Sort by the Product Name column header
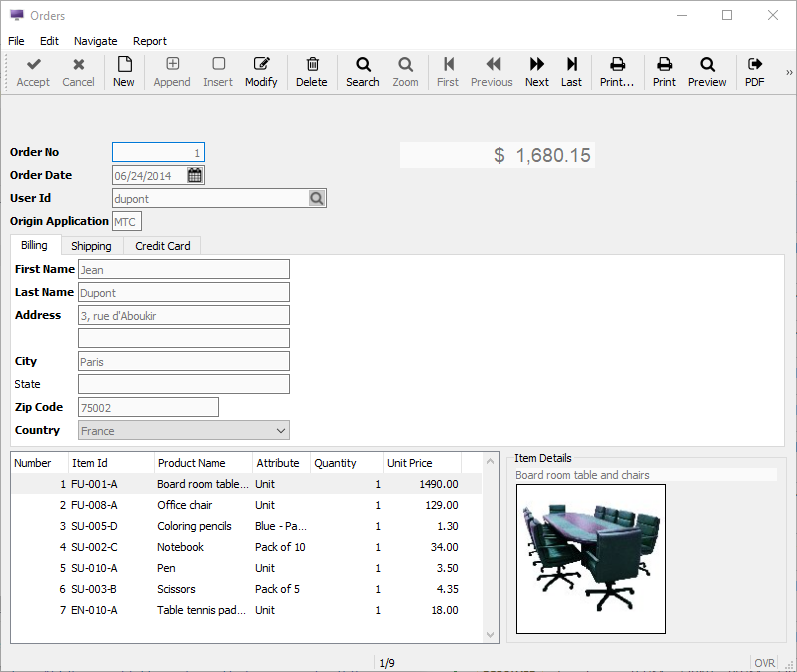This screenshot has height=672, width=797. 203,463
